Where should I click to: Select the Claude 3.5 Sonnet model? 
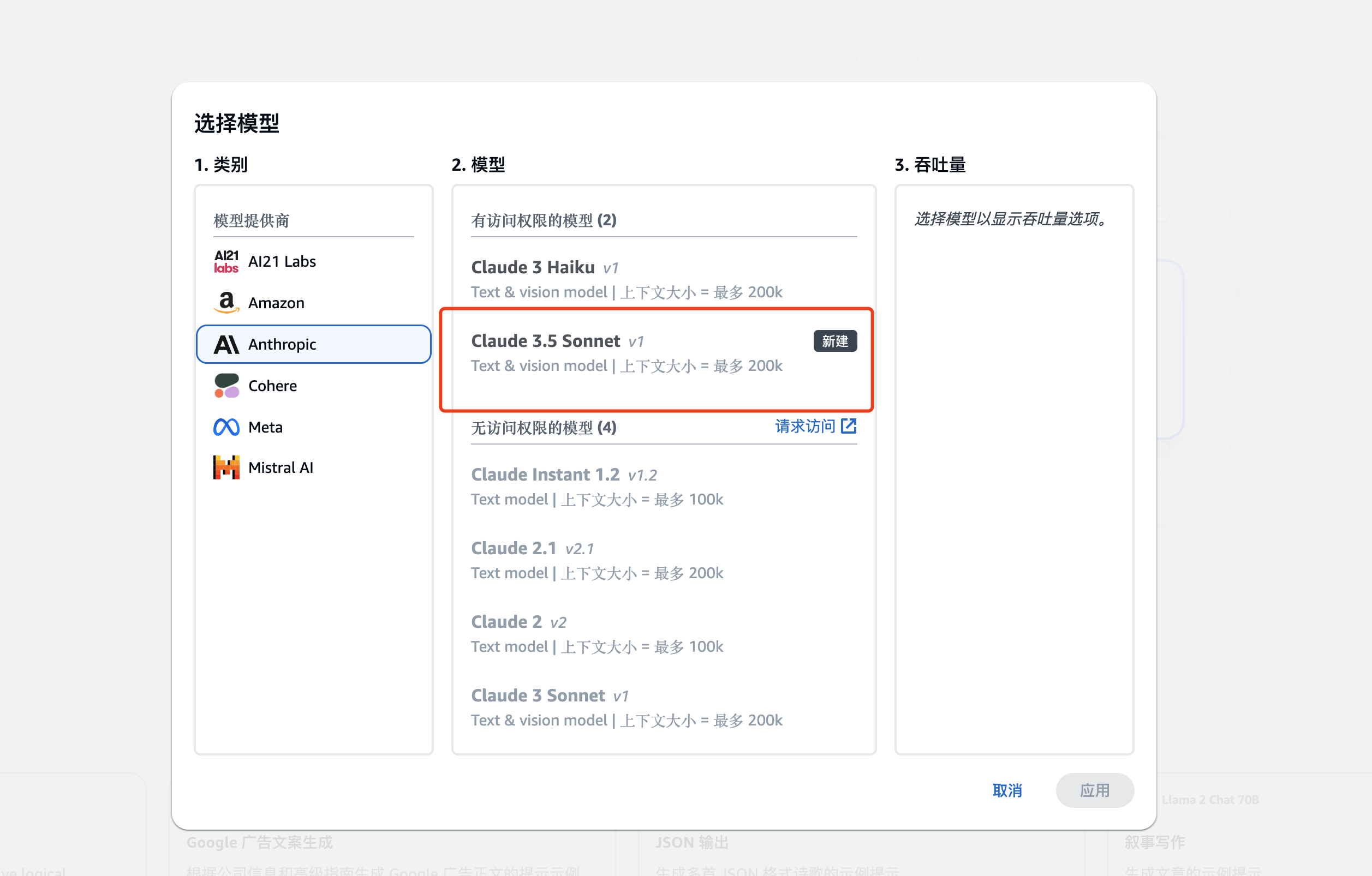pos(664,352)
